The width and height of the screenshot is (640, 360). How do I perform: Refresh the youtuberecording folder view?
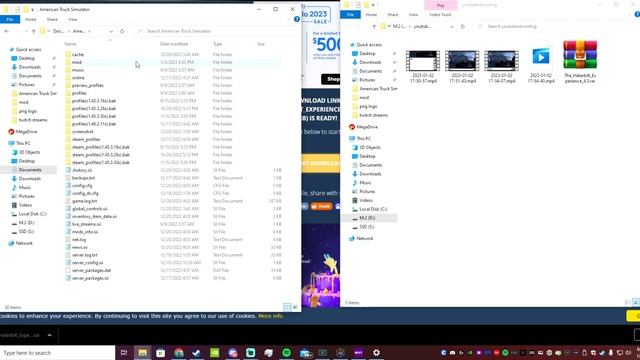462,27
